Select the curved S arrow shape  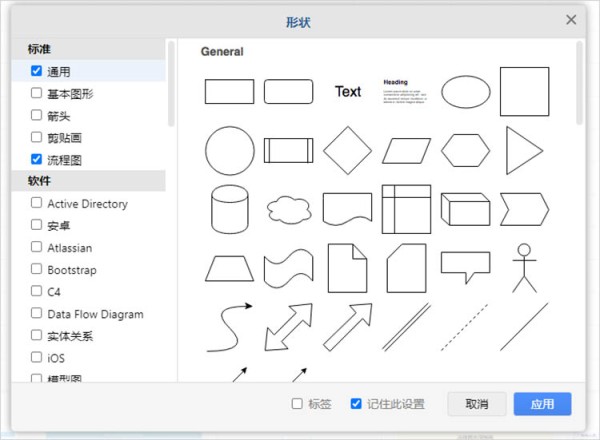point(230,327)
